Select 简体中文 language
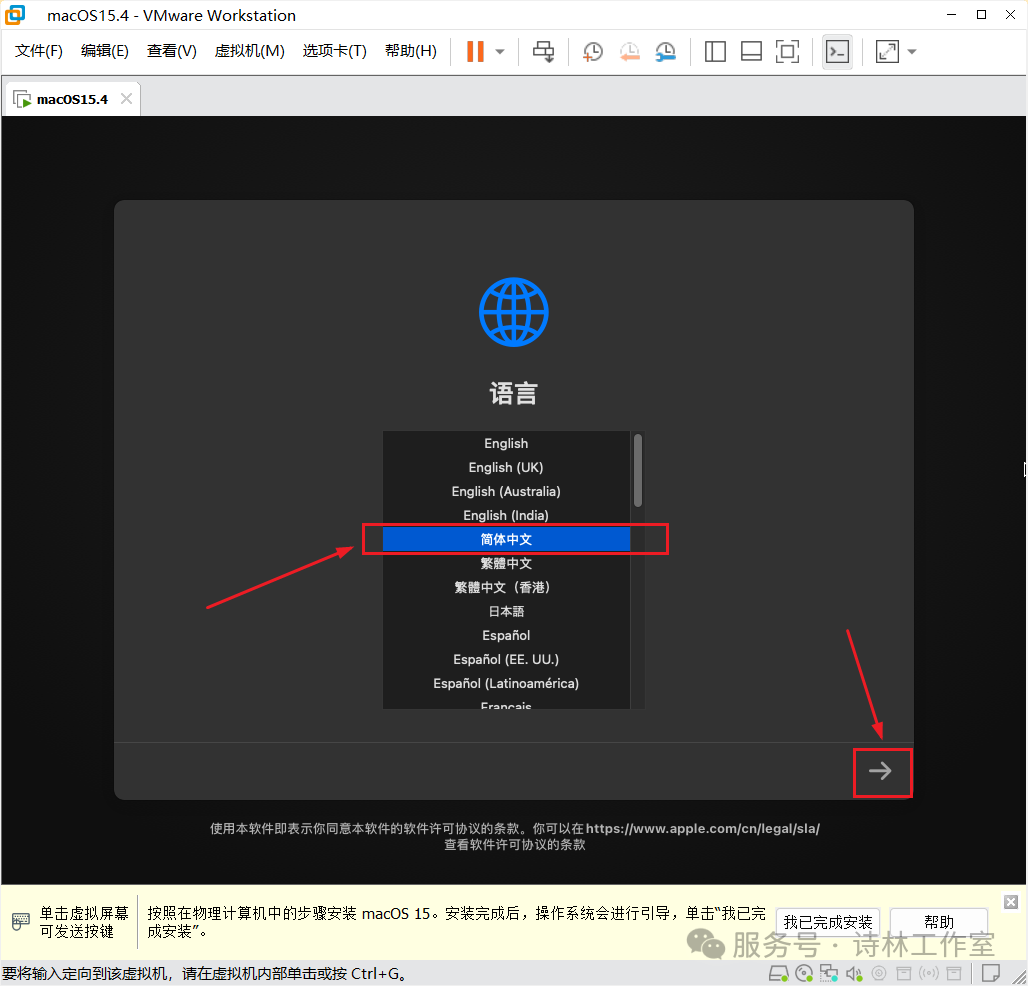The image size is (1028, 986). (506, 540)
